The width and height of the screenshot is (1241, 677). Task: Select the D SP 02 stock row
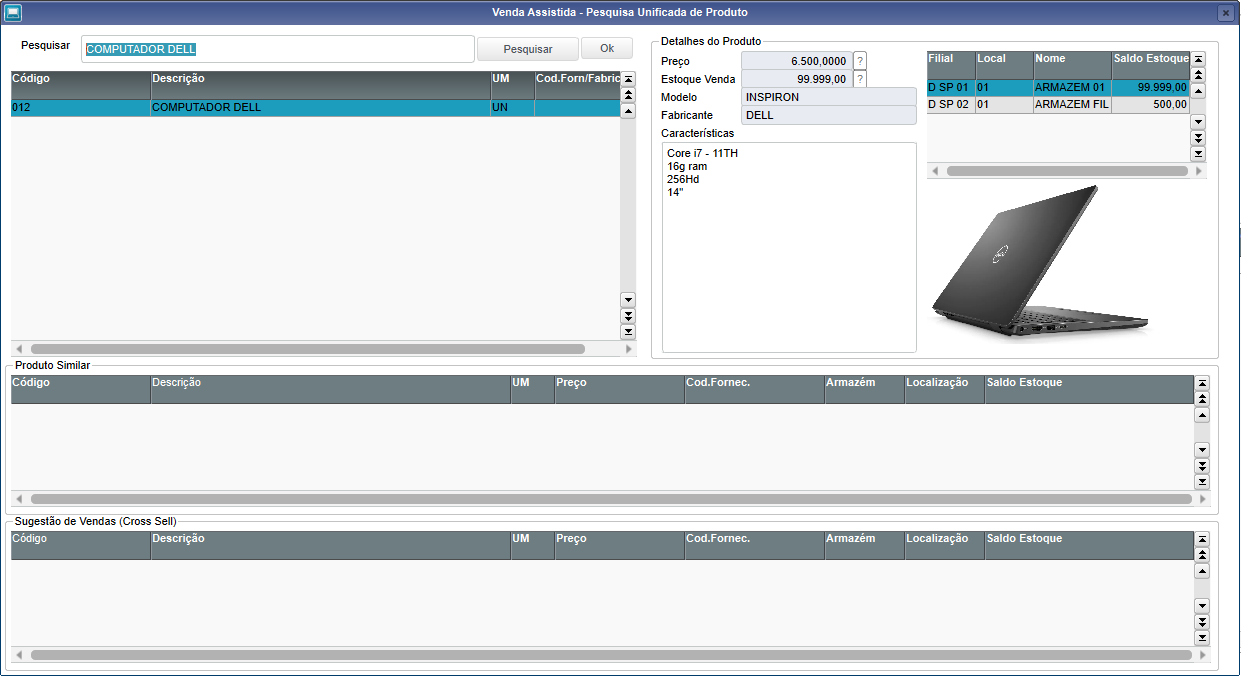pyautogui.click(x=1059, y=104)
